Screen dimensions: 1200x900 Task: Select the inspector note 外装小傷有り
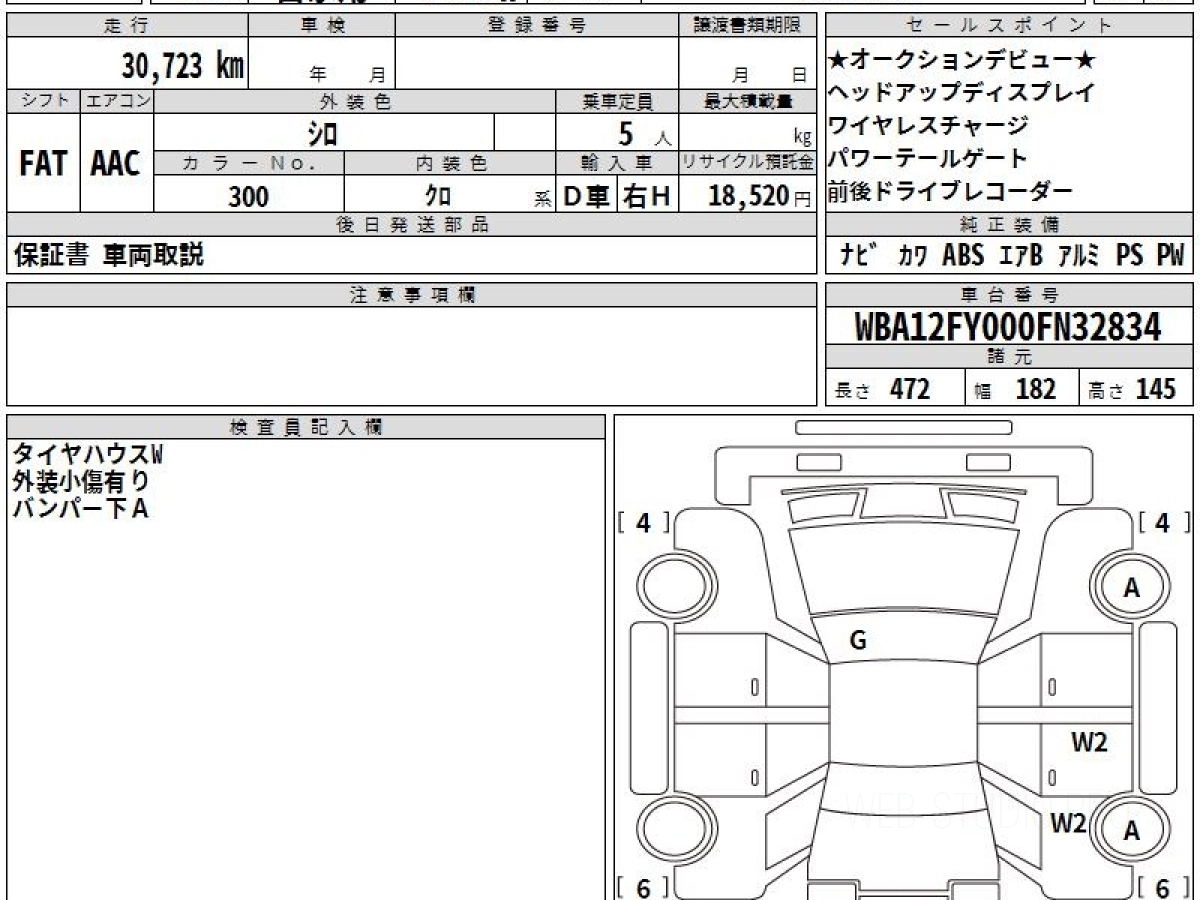[80, 482]
